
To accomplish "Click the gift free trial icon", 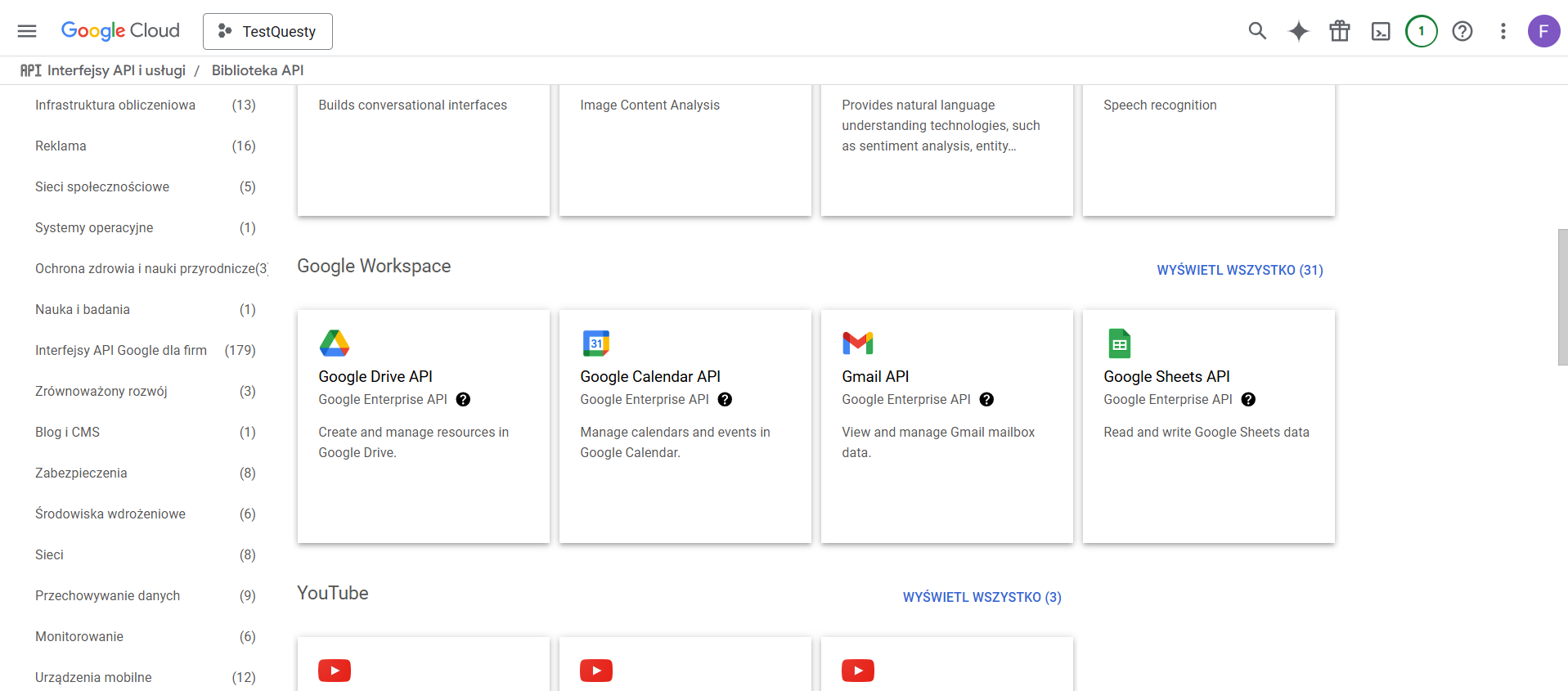I will (x=1339, y=31).
